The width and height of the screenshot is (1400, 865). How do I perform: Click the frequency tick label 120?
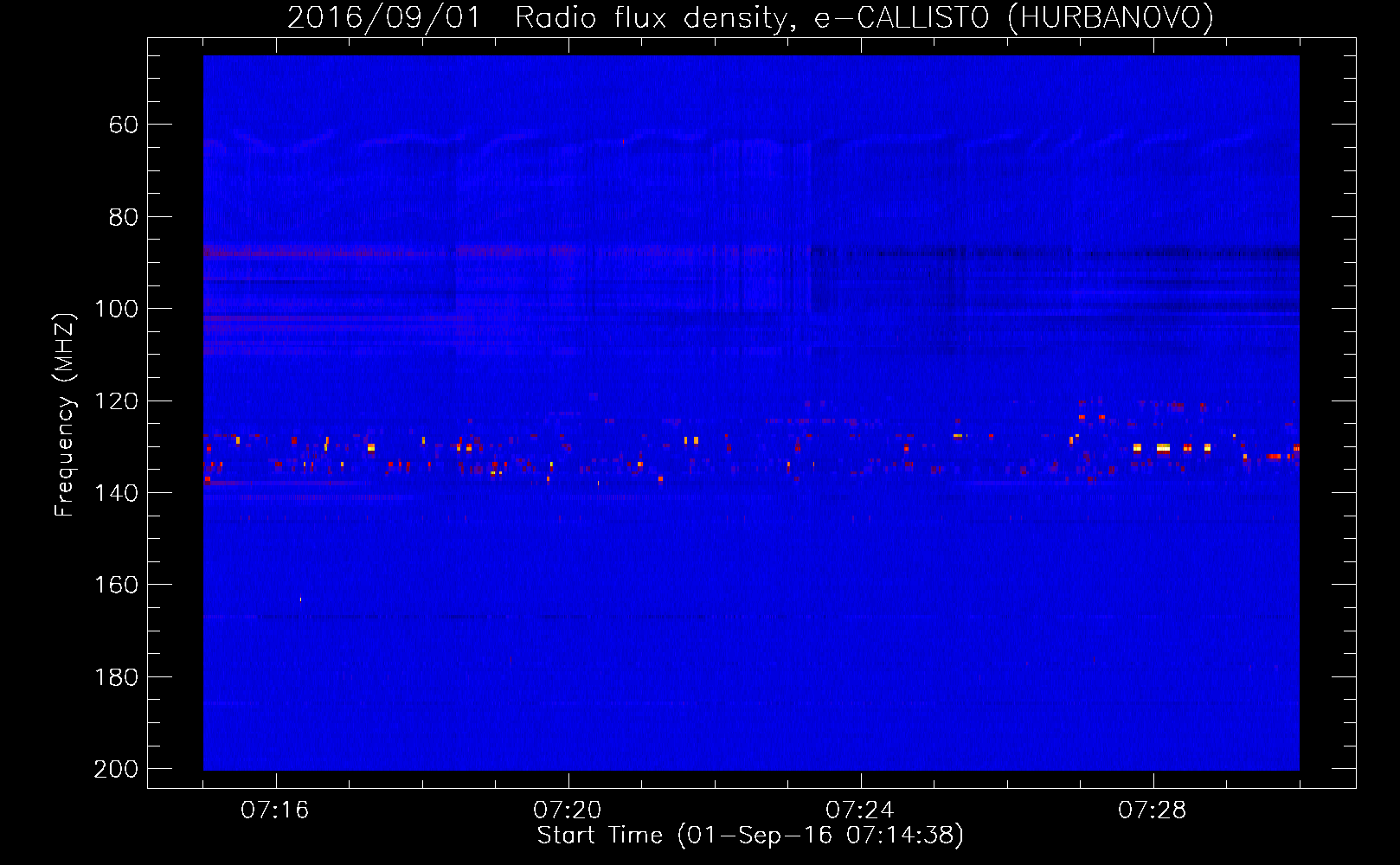coord(116,401)
